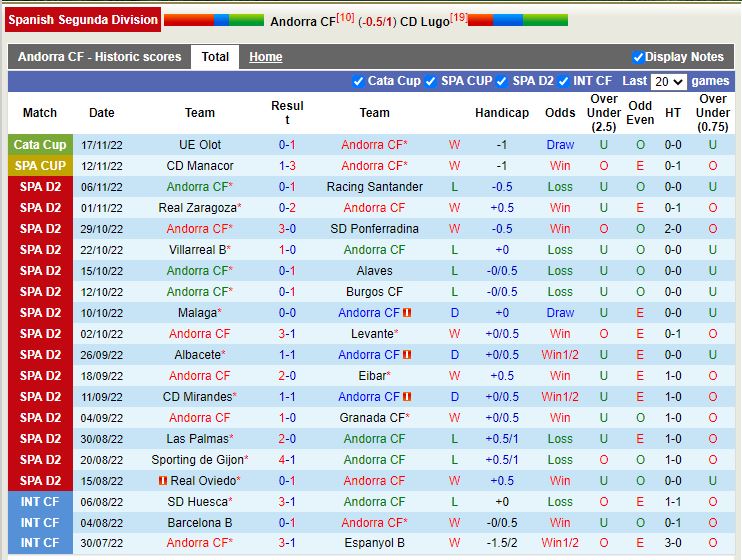The width and height of the screenshot is (742, 560).
Task: Click Burgos CF team name
Action: [374, 292]
